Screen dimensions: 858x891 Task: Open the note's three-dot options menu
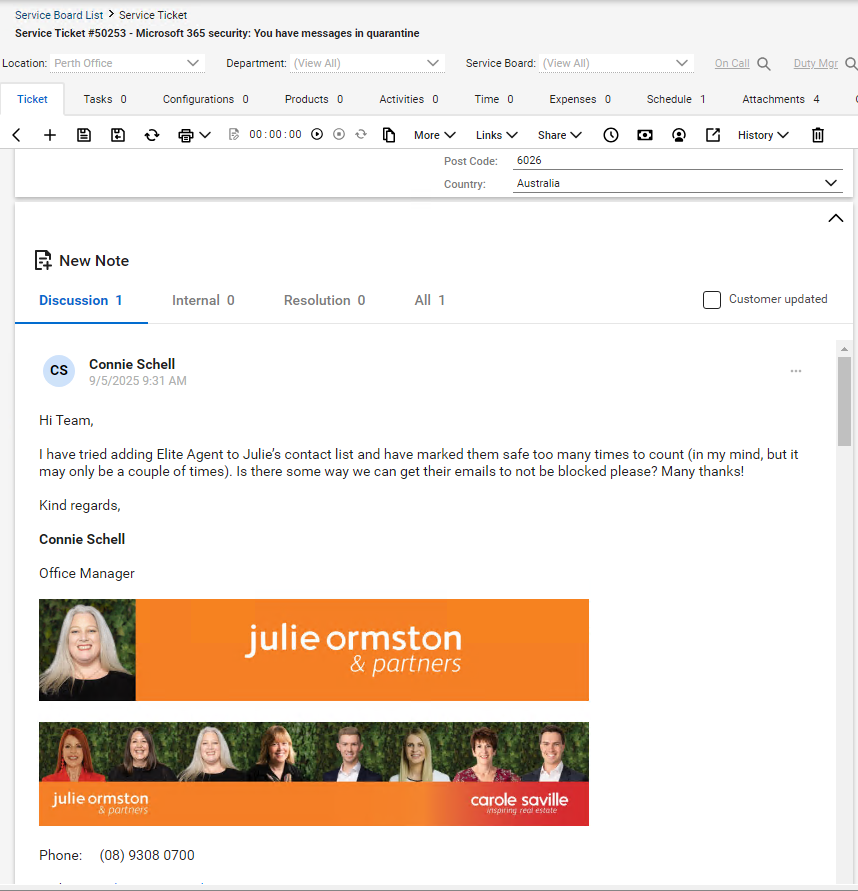(x=795, y=371)
